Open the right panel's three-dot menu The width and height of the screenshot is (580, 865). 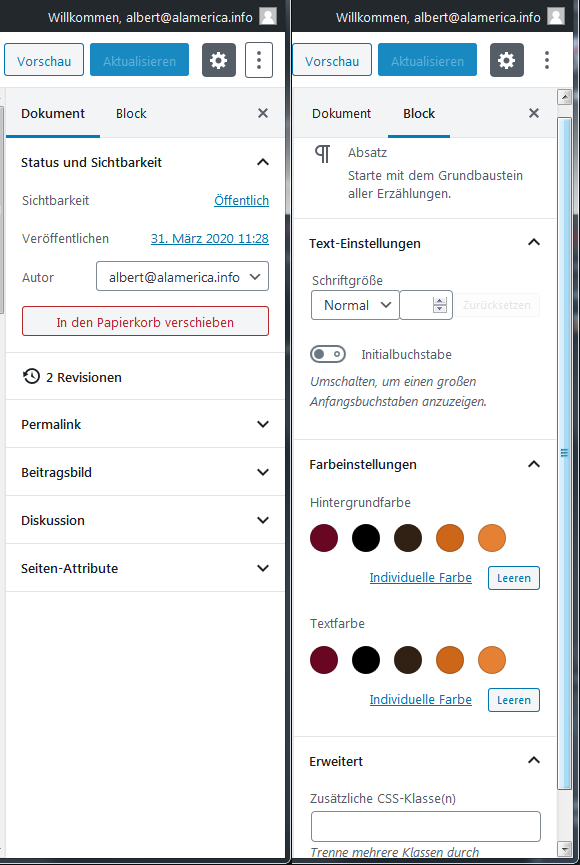coord(547,60)
